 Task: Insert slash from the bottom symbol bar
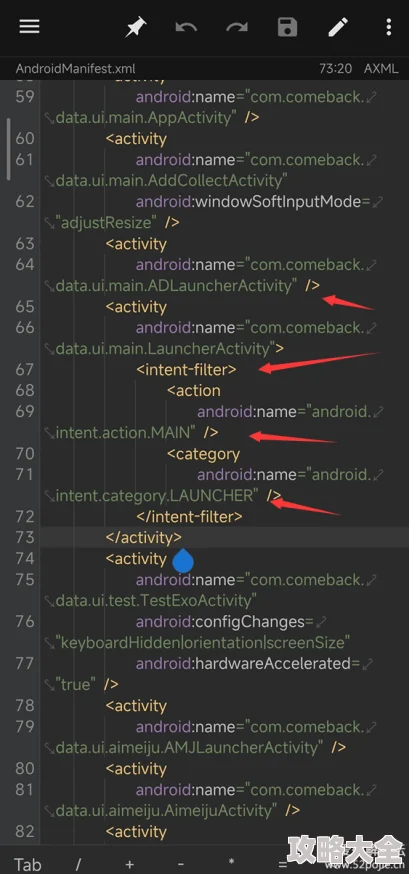click(x=79, y=865)
